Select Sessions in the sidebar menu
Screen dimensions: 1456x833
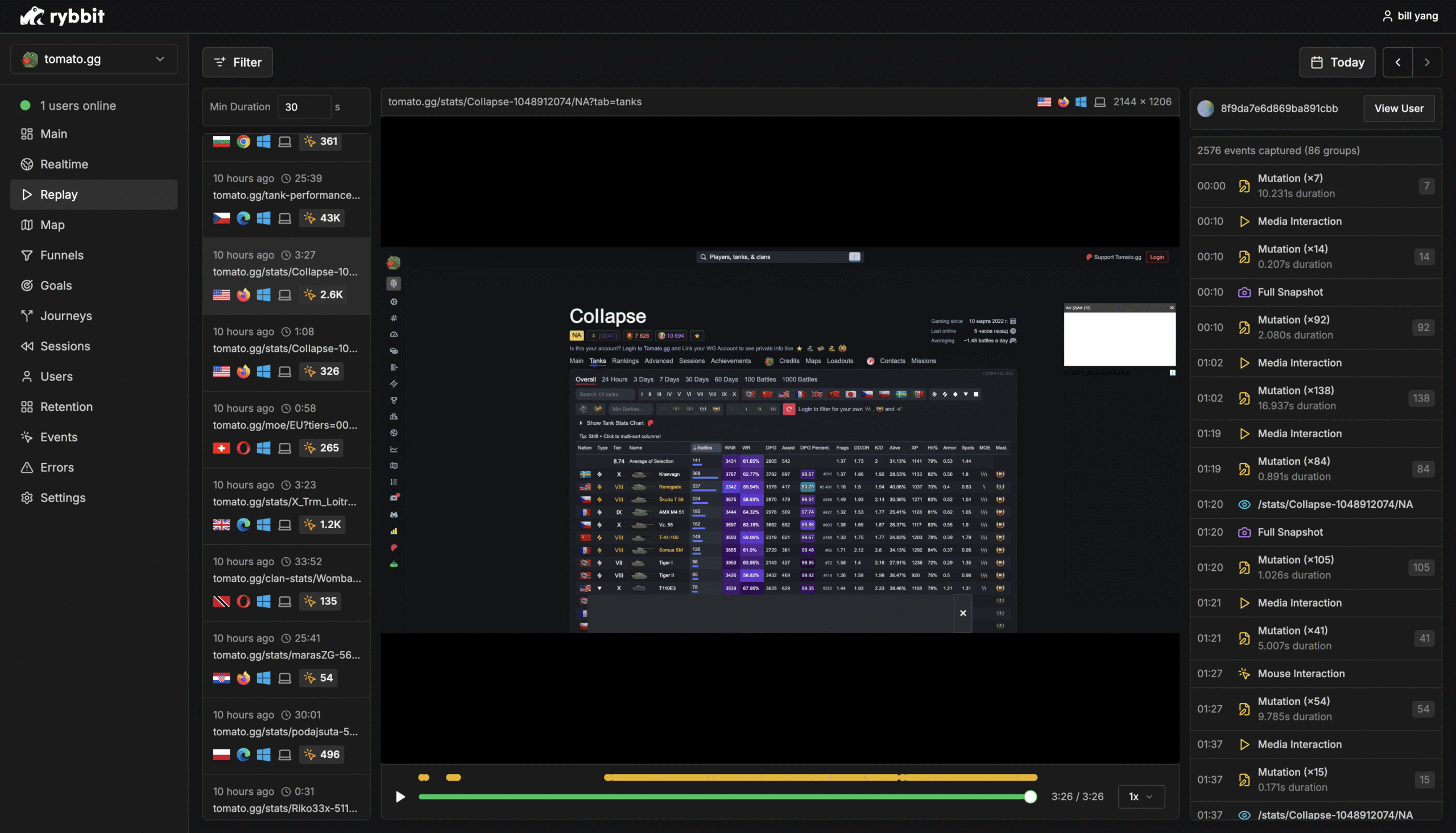(x=65, y=346)
